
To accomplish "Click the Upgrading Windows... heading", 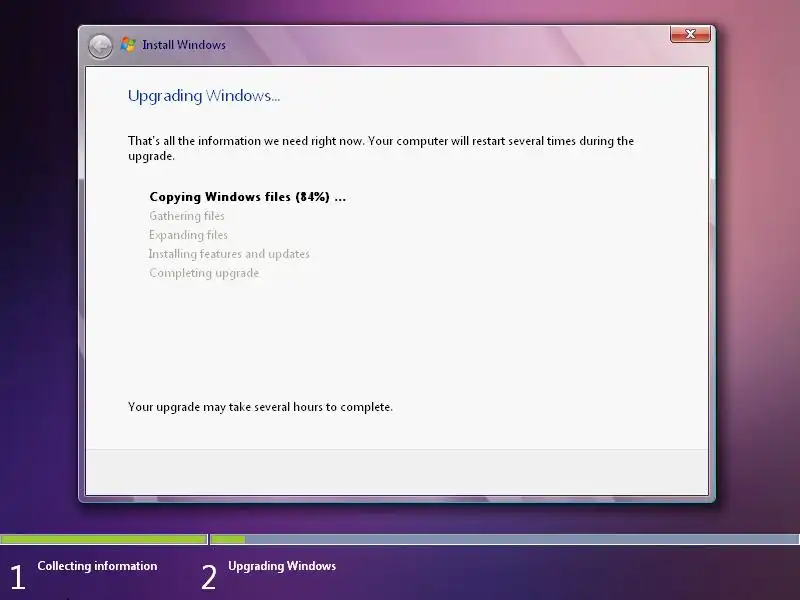I will (x=204, y=96).
